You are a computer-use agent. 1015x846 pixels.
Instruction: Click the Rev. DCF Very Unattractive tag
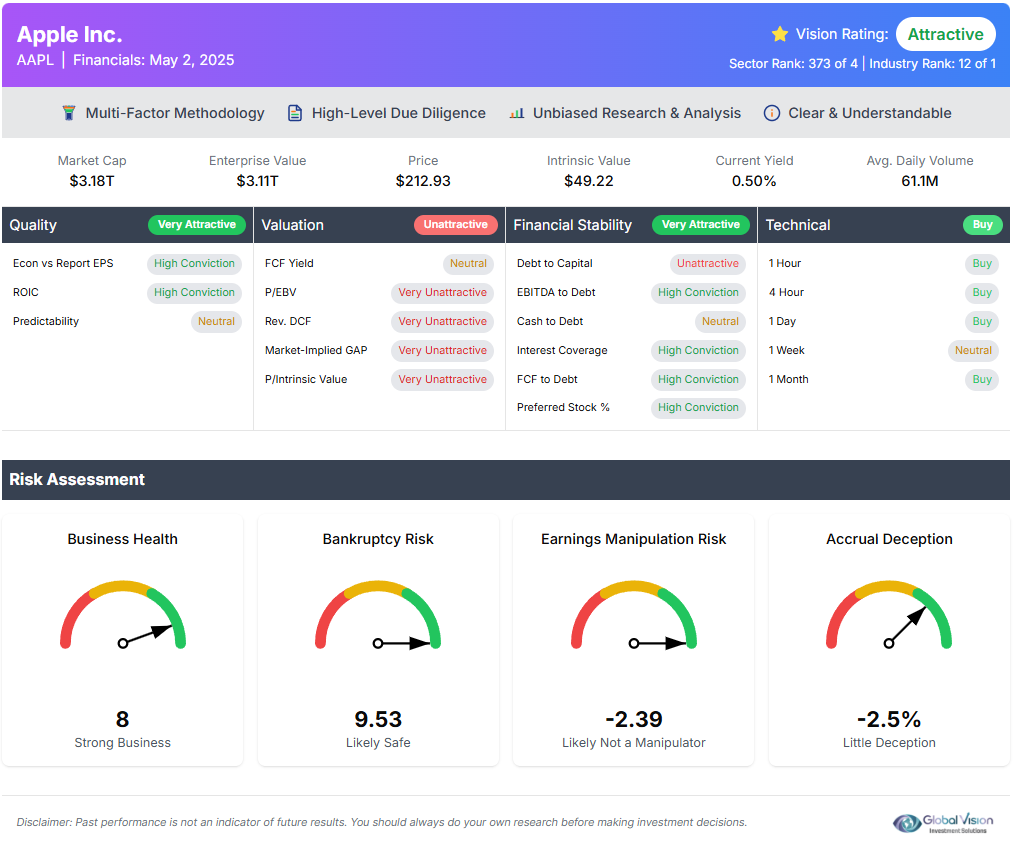pos(442,322)
